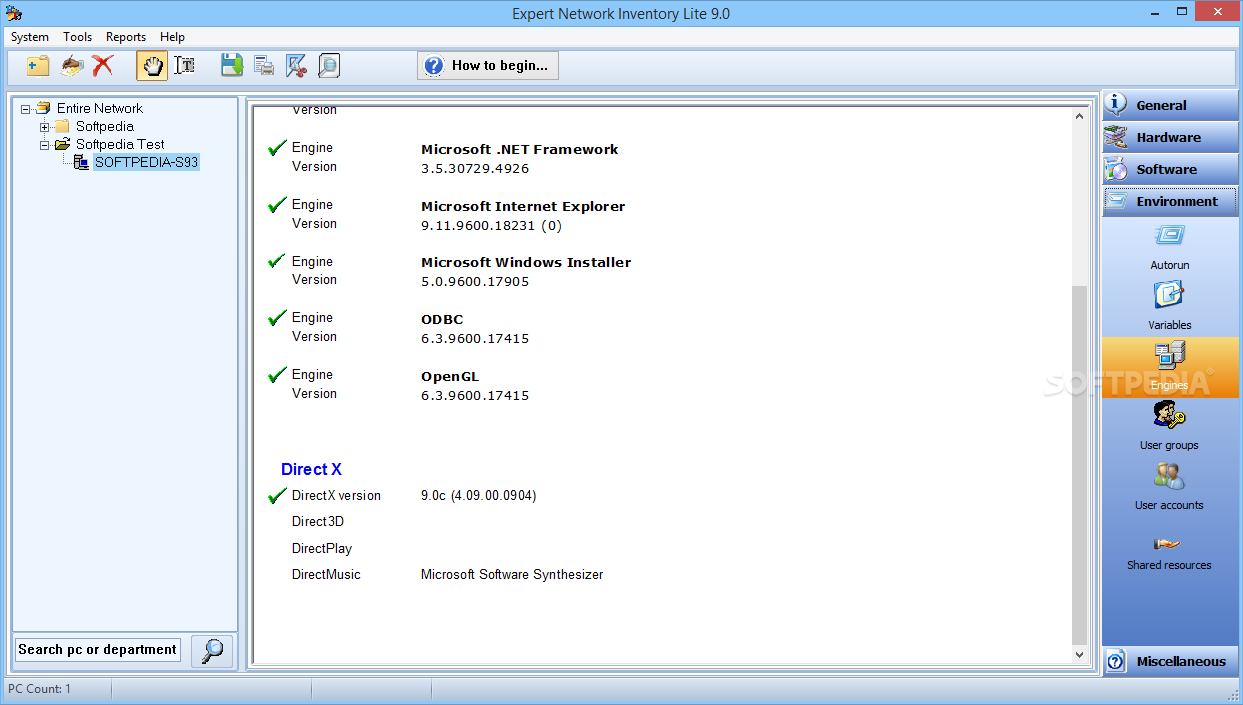Click version 9.11.9600.18231 (0)
Image resolution: width=1243 pixels, height=705 pixels.
(x=491, y=225)
